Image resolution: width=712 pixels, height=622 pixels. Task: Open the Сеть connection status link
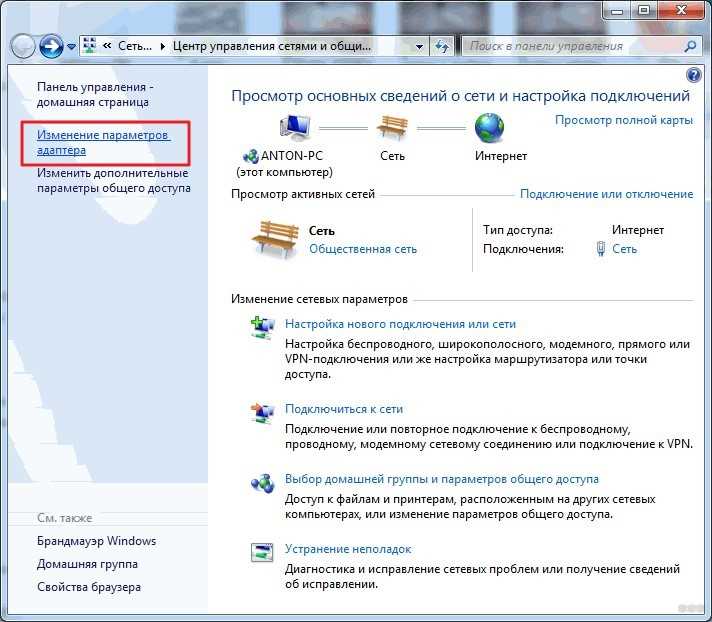coord(624,249)
